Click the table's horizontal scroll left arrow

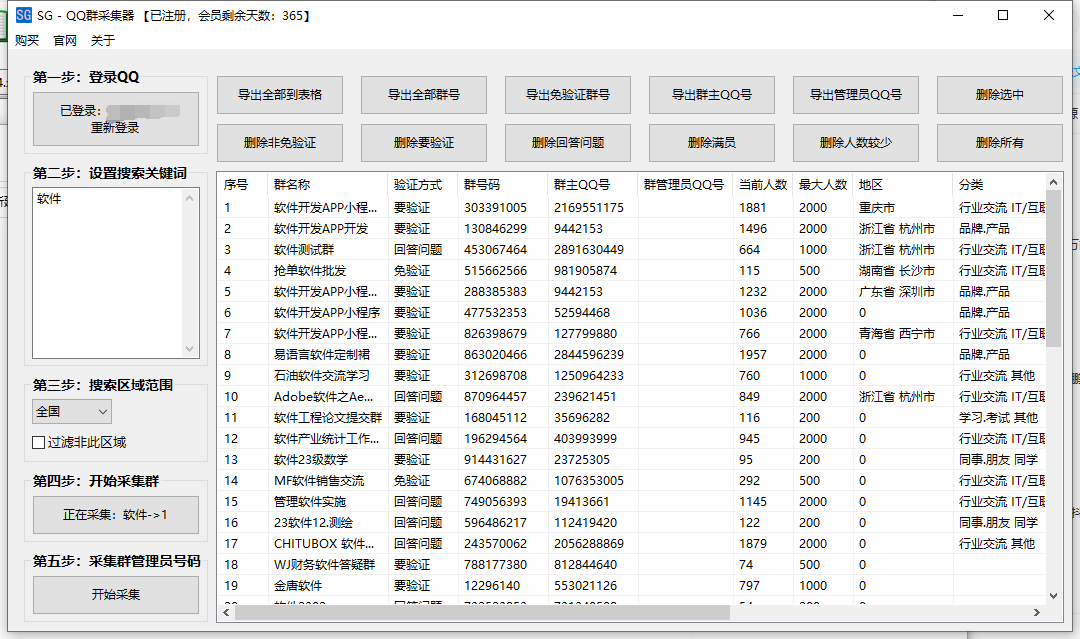point(227,612)
